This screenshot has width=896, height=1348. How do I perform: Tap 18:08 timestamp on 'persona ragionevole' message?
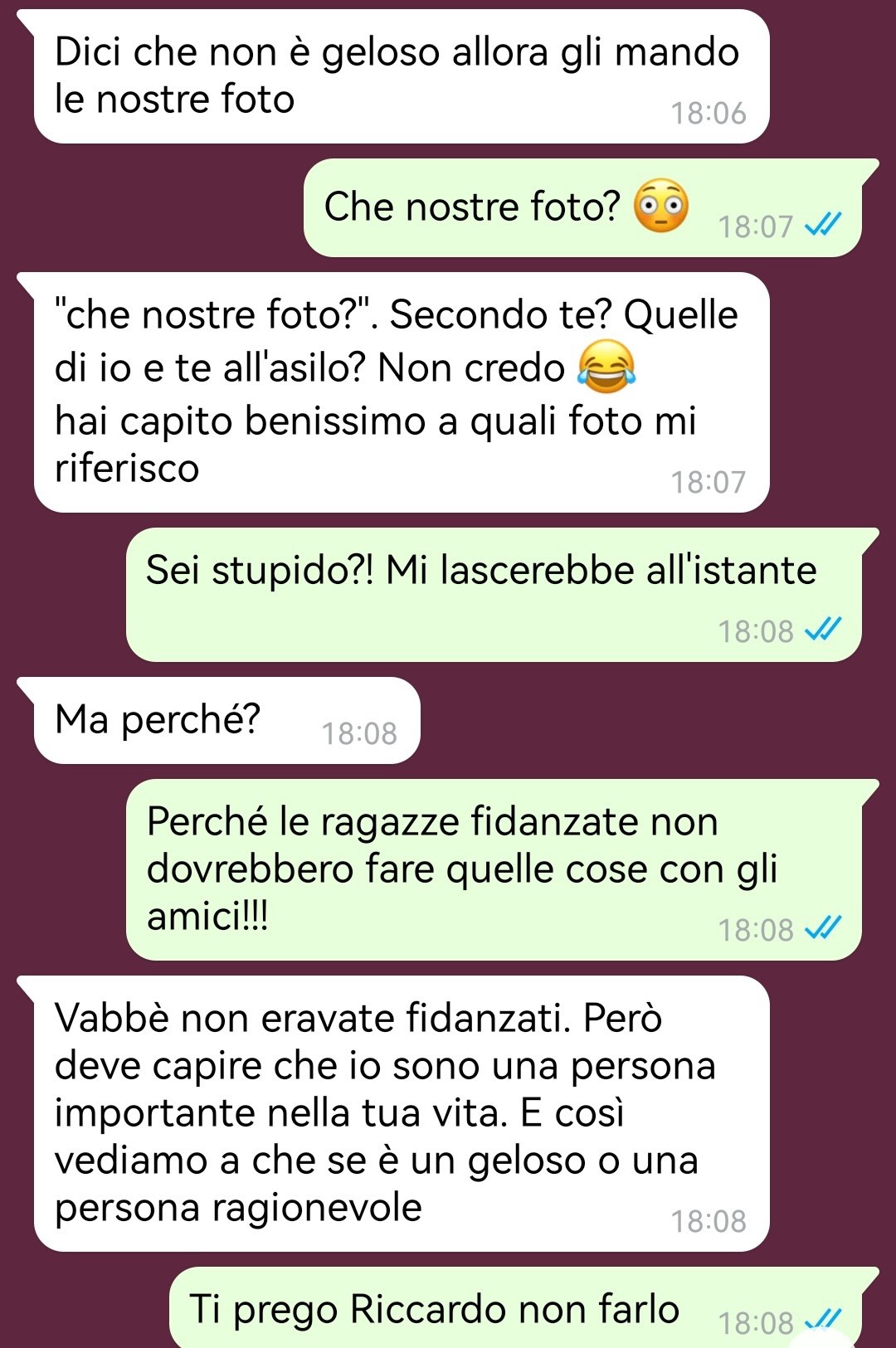tap(709, 1221)
